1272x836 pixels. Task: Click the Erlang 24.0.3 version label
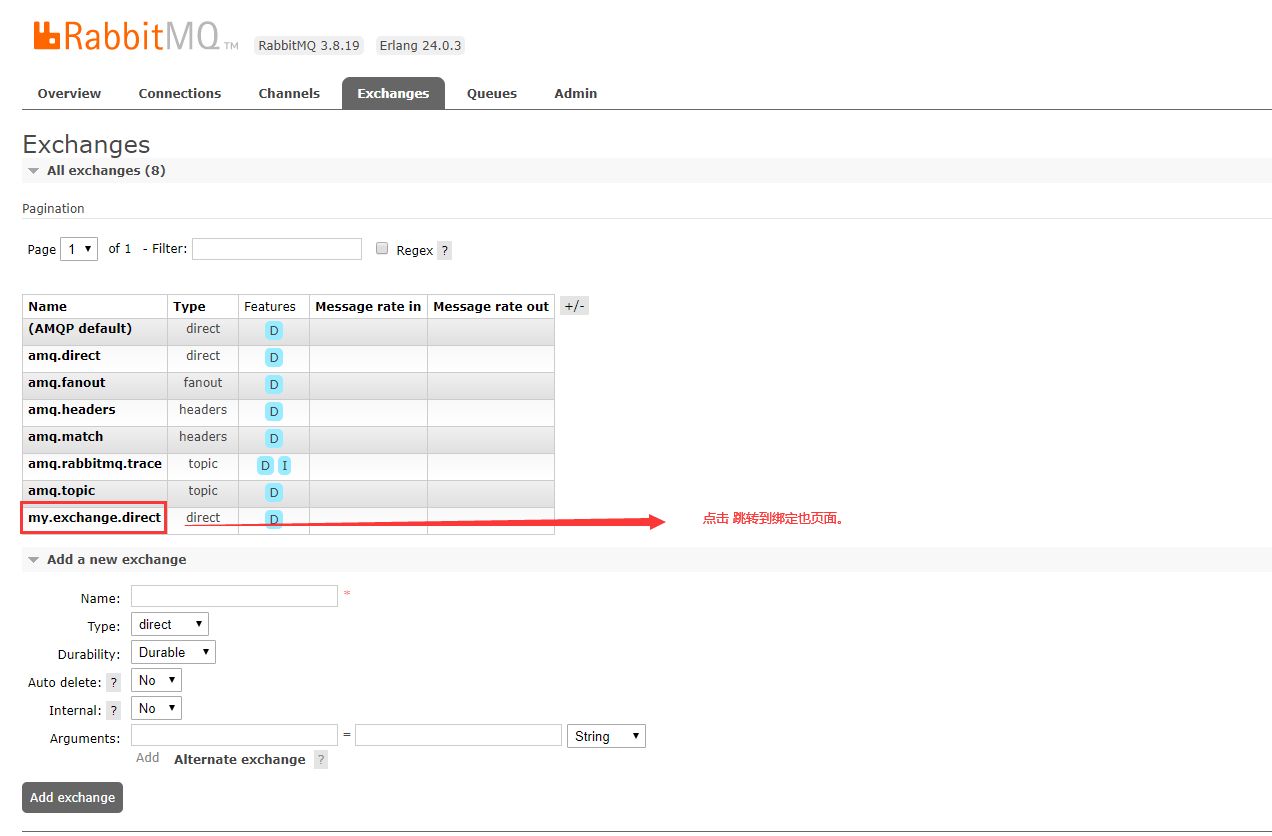pos(421,46)
